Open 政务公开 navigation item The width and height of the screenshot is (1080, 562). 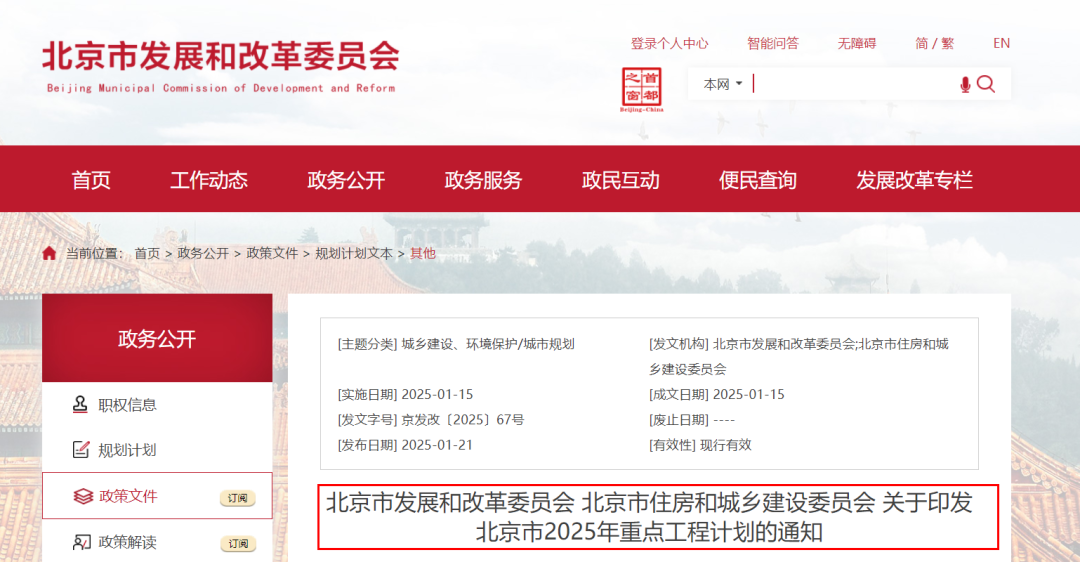click(346, 180)
